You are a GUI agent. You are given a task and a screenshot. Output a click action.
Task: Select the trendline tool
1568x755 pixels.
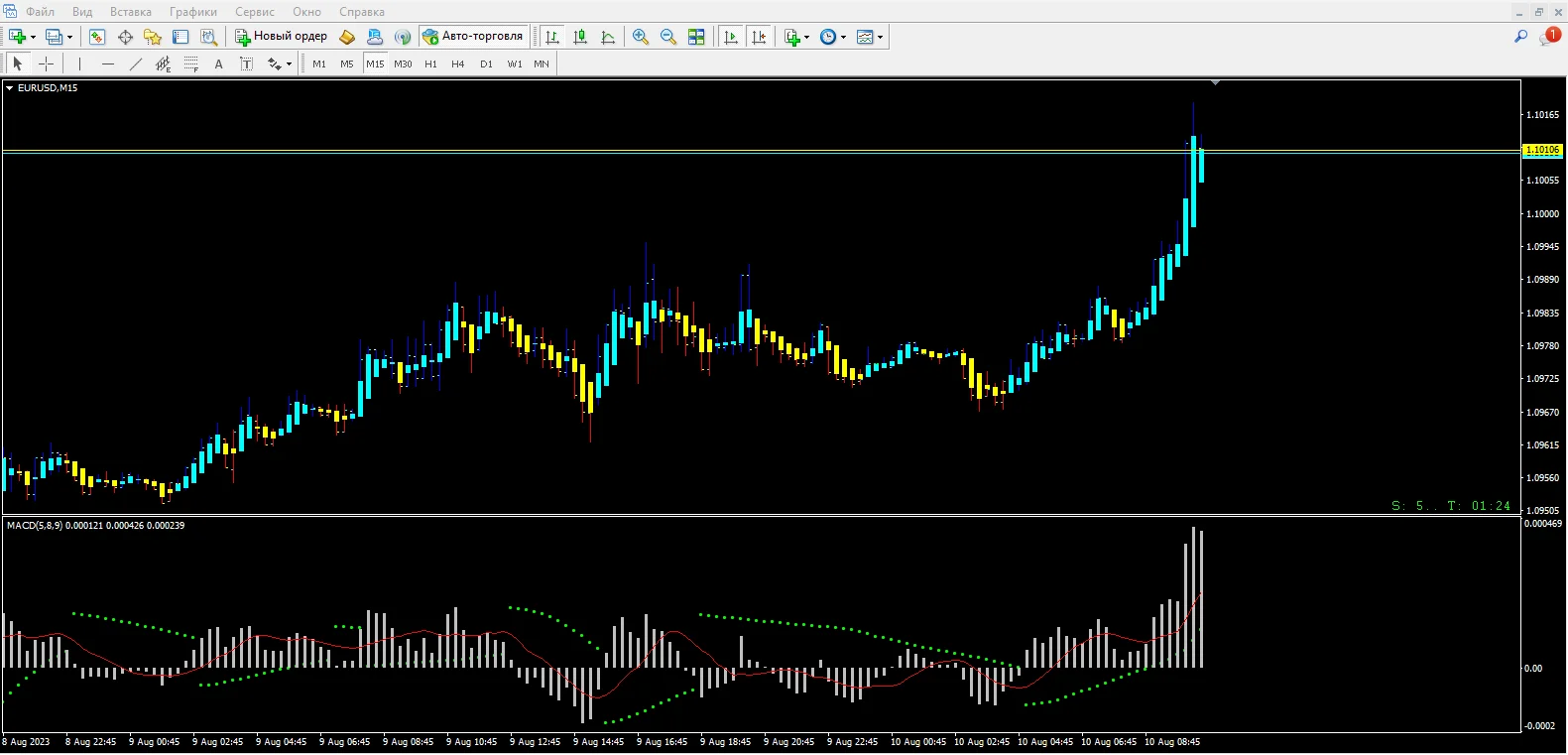pos(136,63)
